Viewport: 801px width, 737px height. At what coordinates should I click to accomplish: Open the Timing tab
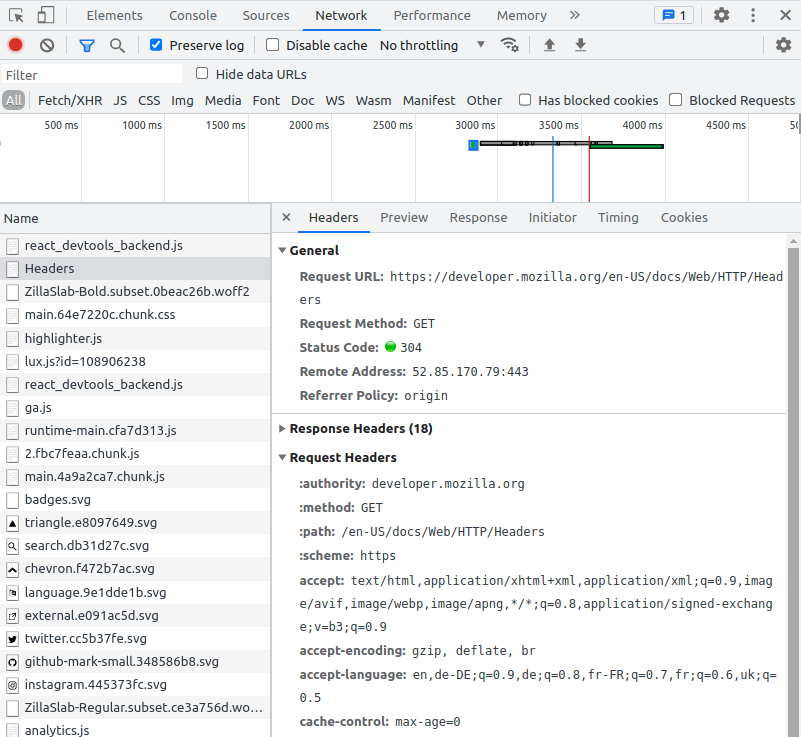click(x=618, y=218)
